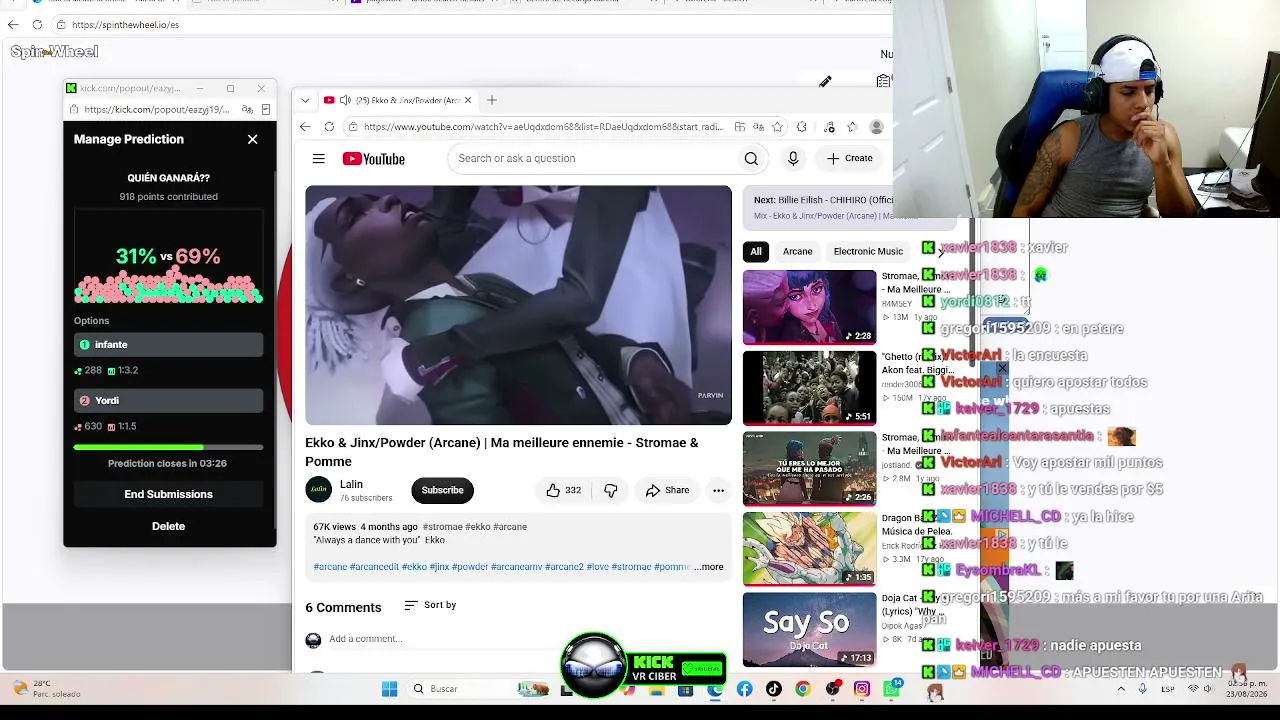1280x720 pixels.
Task: Like the Ekko & Jinx video
Action: pos(563,490)
